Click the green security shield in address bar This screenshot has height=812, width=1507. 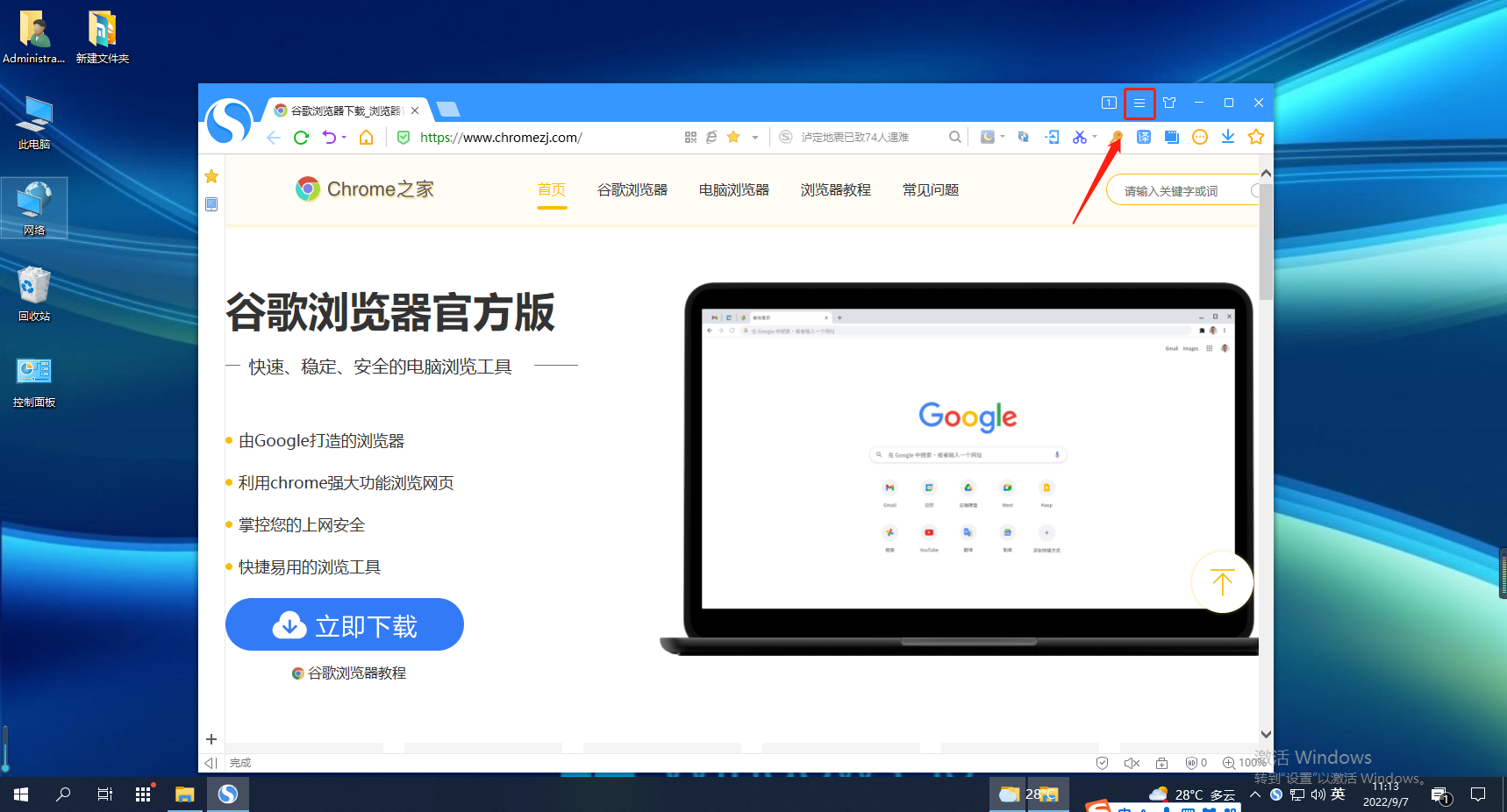pyautogui.click(x=404, y=137)
